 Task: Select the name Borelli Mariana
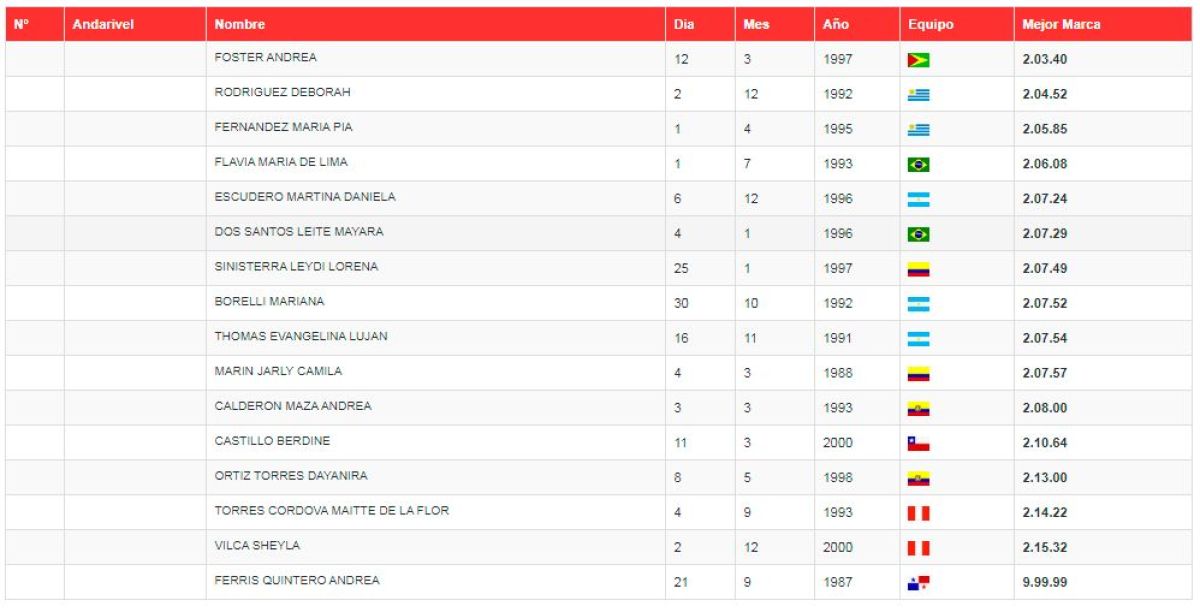[269, 301]
